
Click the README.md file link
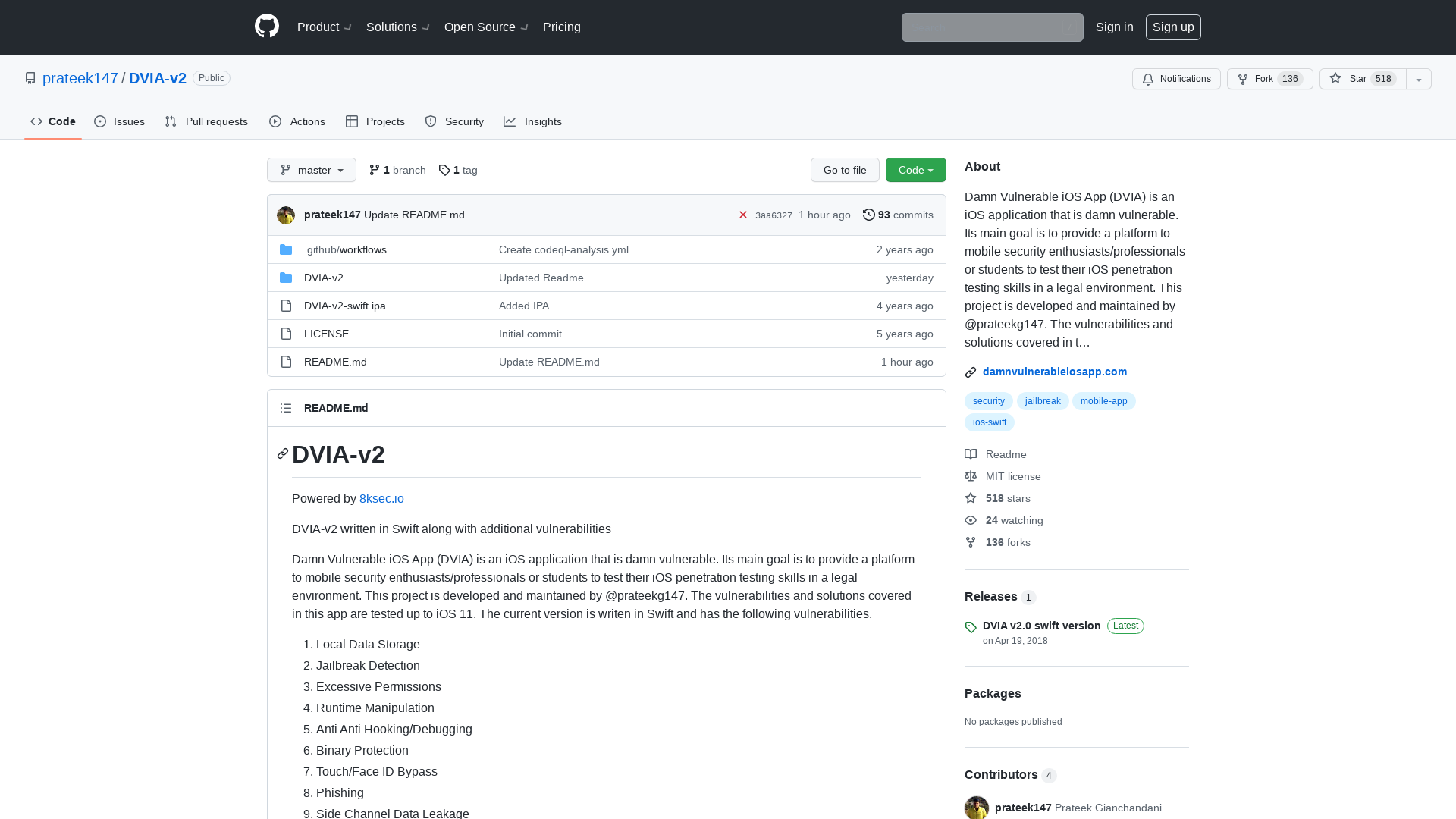[335, 361]
